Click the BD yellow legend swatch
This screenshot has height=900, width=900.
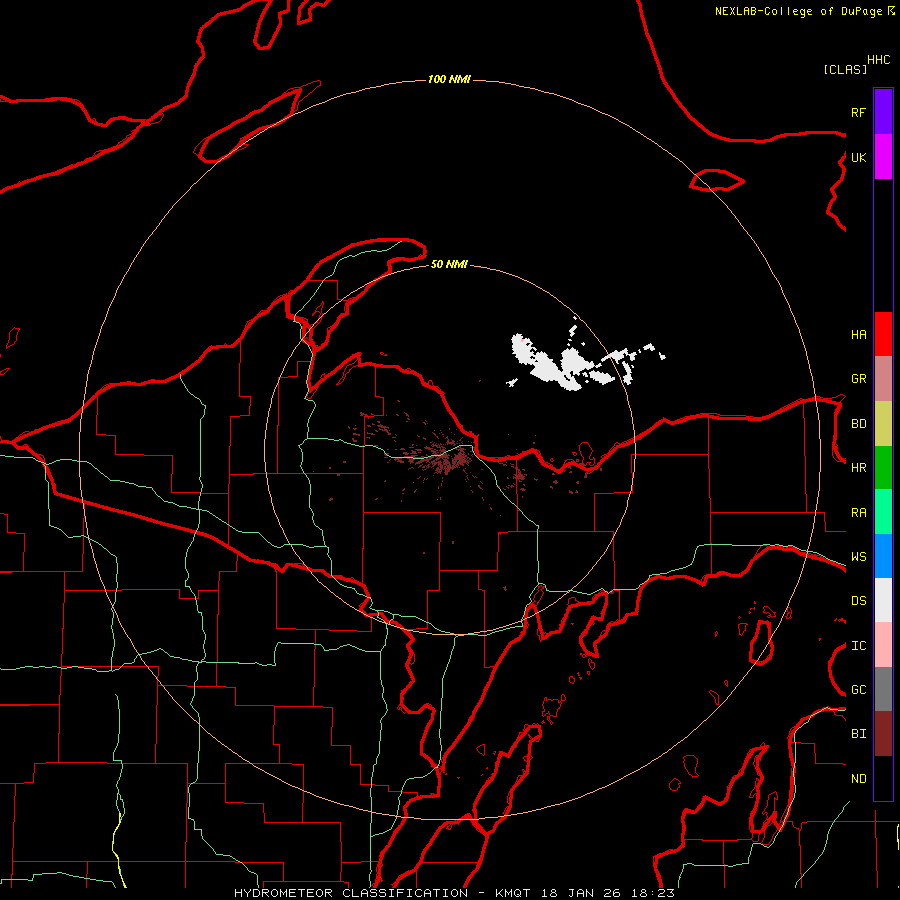coord(883,424)
